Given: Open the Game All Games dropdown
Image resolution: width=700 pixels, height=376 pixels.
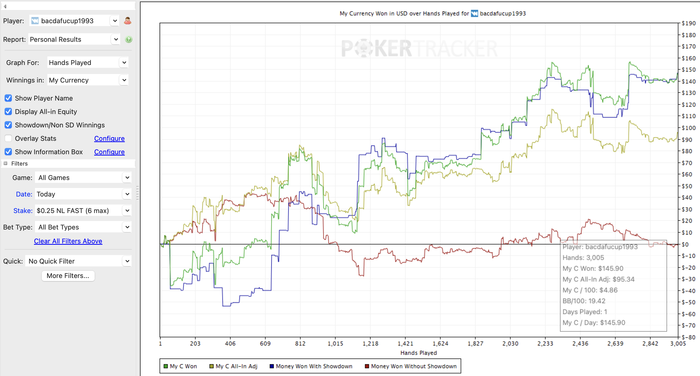Looking at the screenshot, I should click(83, 177).
